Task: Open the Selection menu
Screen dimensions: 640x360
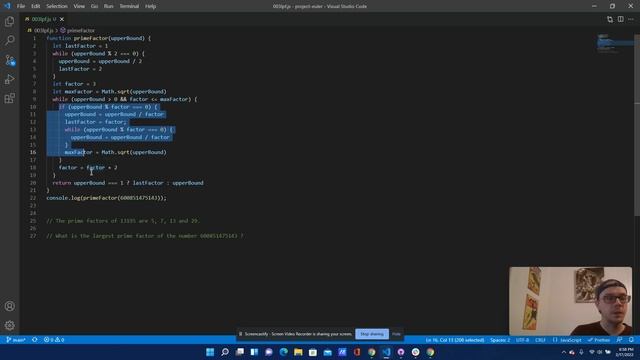Action: pyautogui.click(x=57, y=6)
